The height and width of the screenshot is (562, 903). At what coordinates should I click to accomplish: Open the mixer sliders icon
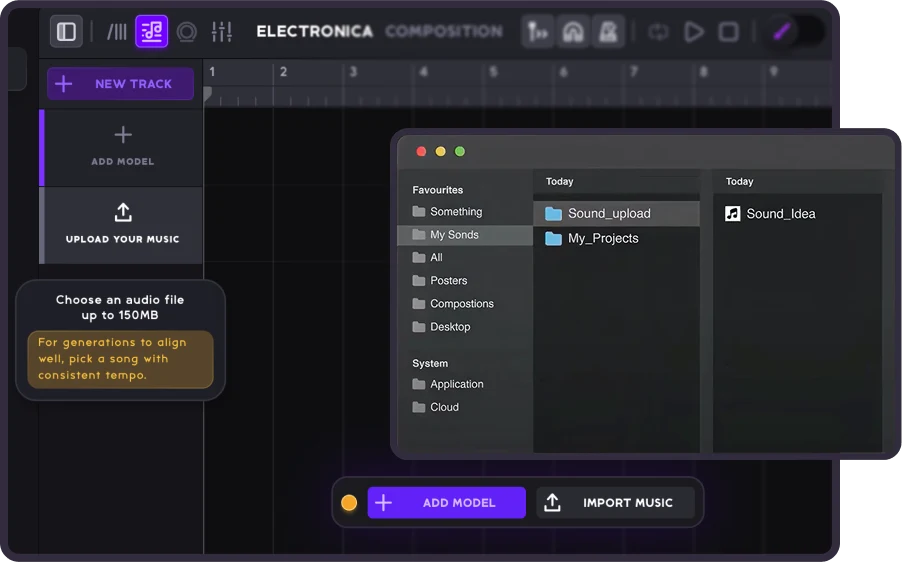(222, 31)
